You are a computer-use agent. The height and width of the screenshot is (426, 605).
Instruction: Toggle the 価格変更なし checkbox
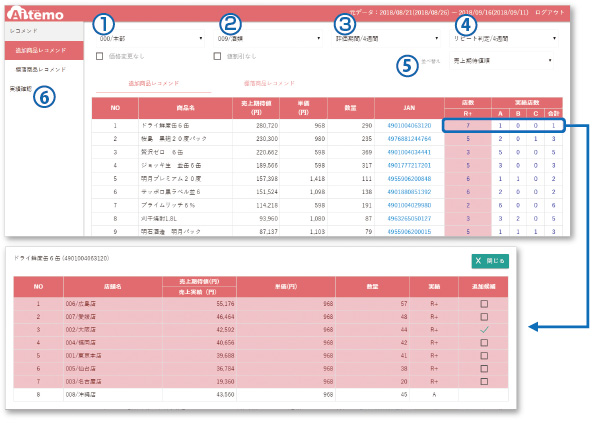click(98, 56)
